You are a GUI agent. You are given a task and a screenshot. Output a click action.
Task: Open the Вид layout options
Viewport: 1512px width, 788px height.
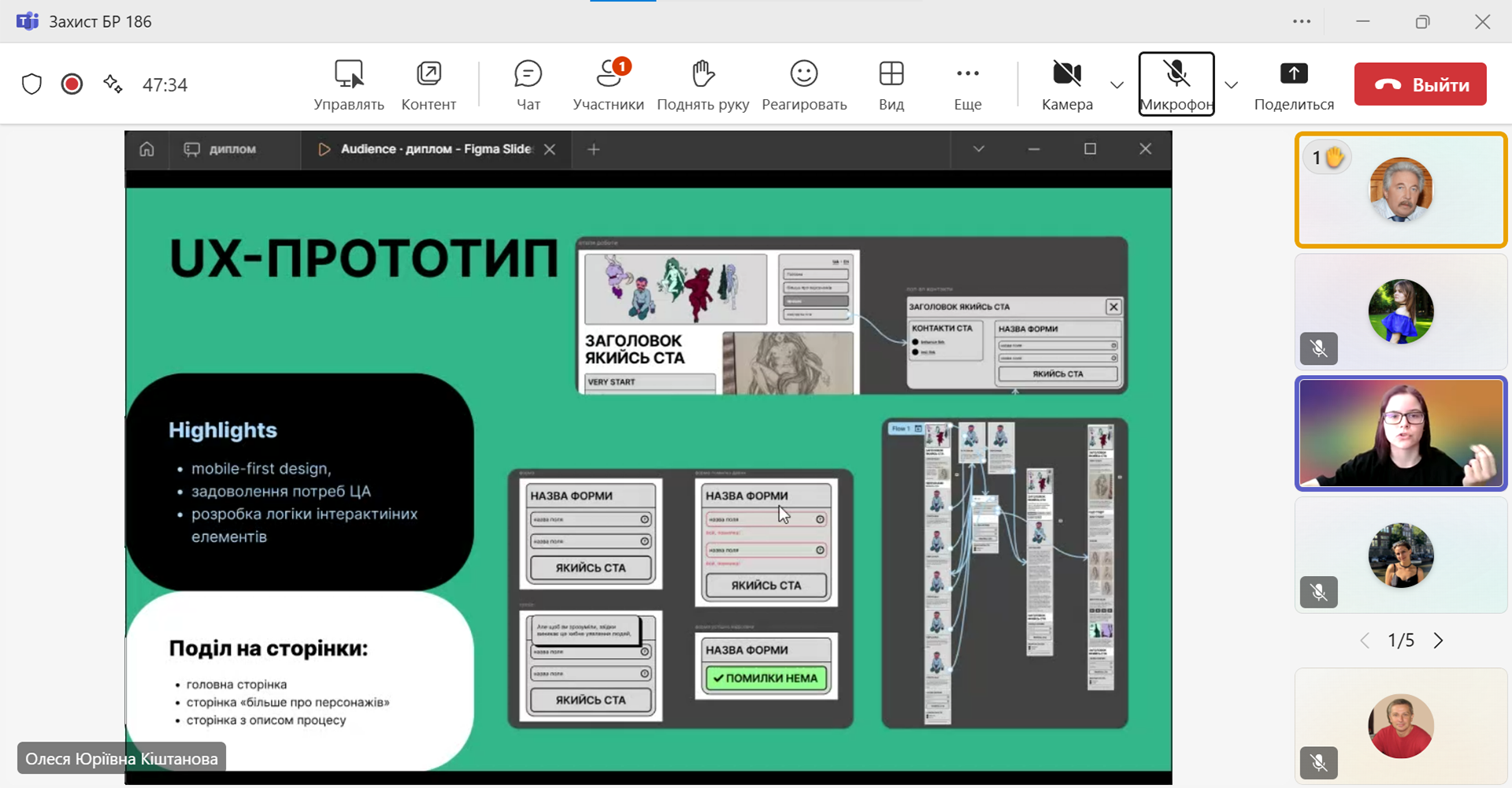pyautogui.click(x=891, y=84)
